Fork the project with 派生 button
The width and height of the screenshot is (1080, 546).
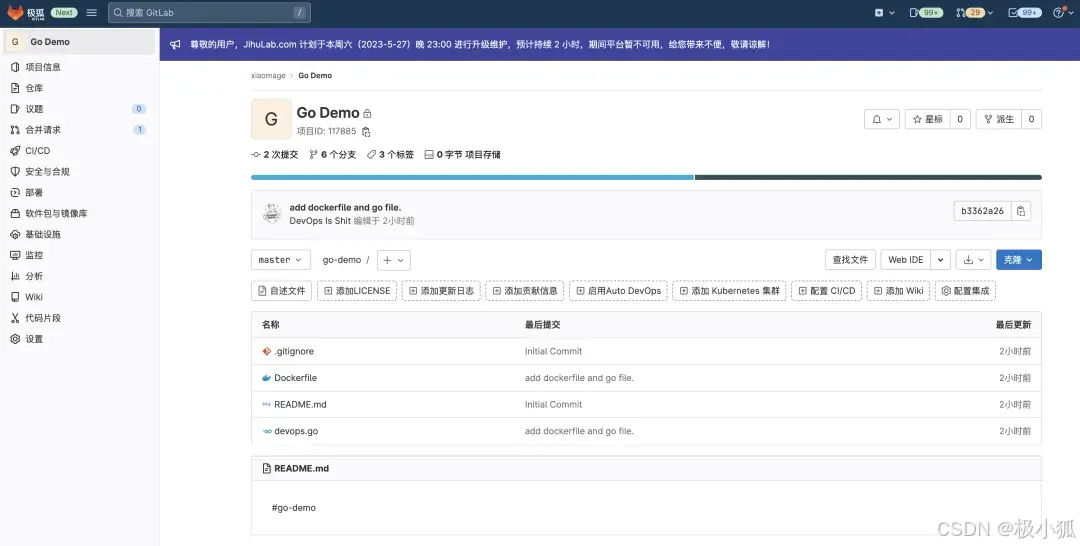click(999, 119)
